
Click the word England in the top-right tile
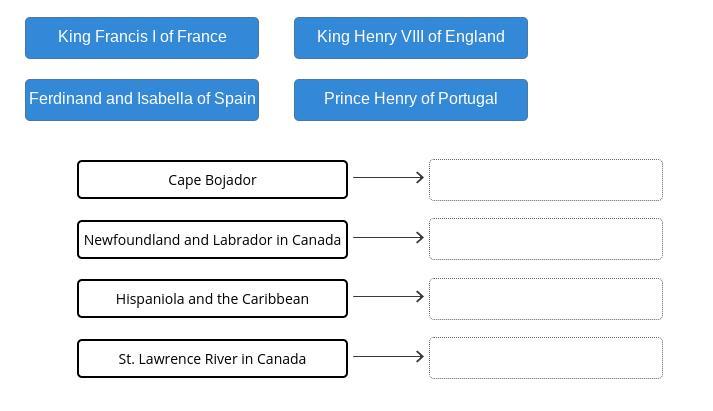[475, 36]
